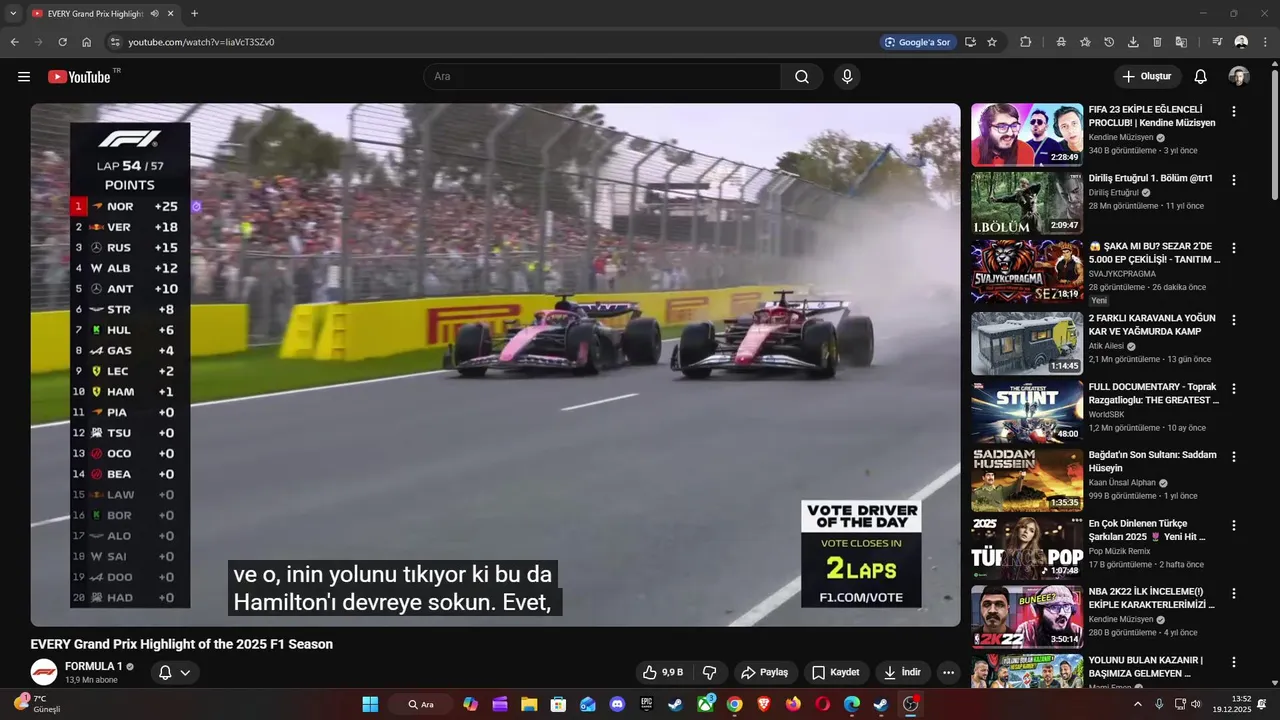This screenshot has height=720, width=1280.
Task: Open FORMULA 1 channel name link
Action: 94,666
